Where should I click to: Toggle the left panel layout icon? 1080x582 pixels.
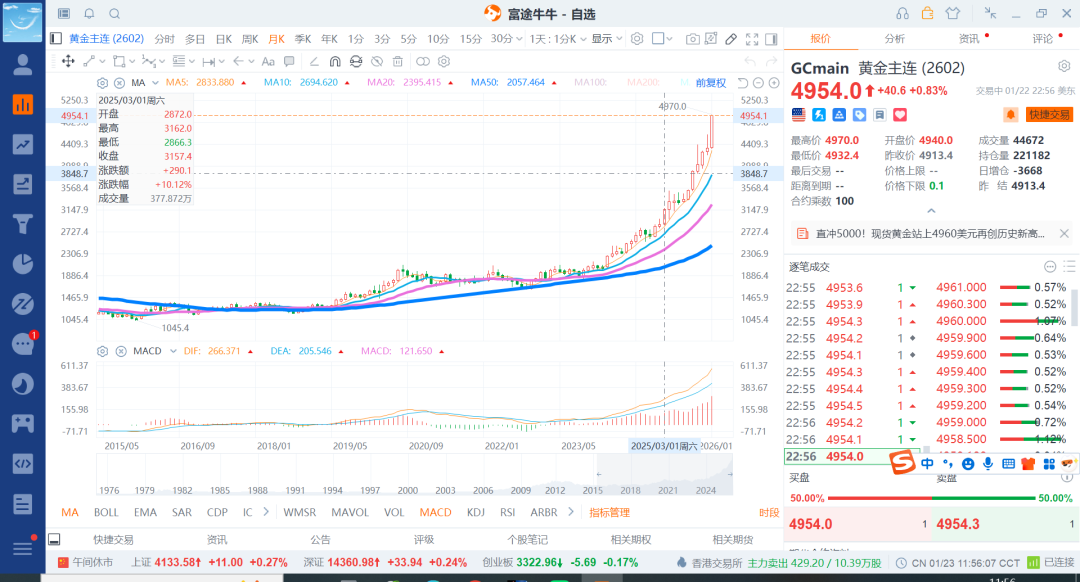pyautogui.click(x=56, y=39)
